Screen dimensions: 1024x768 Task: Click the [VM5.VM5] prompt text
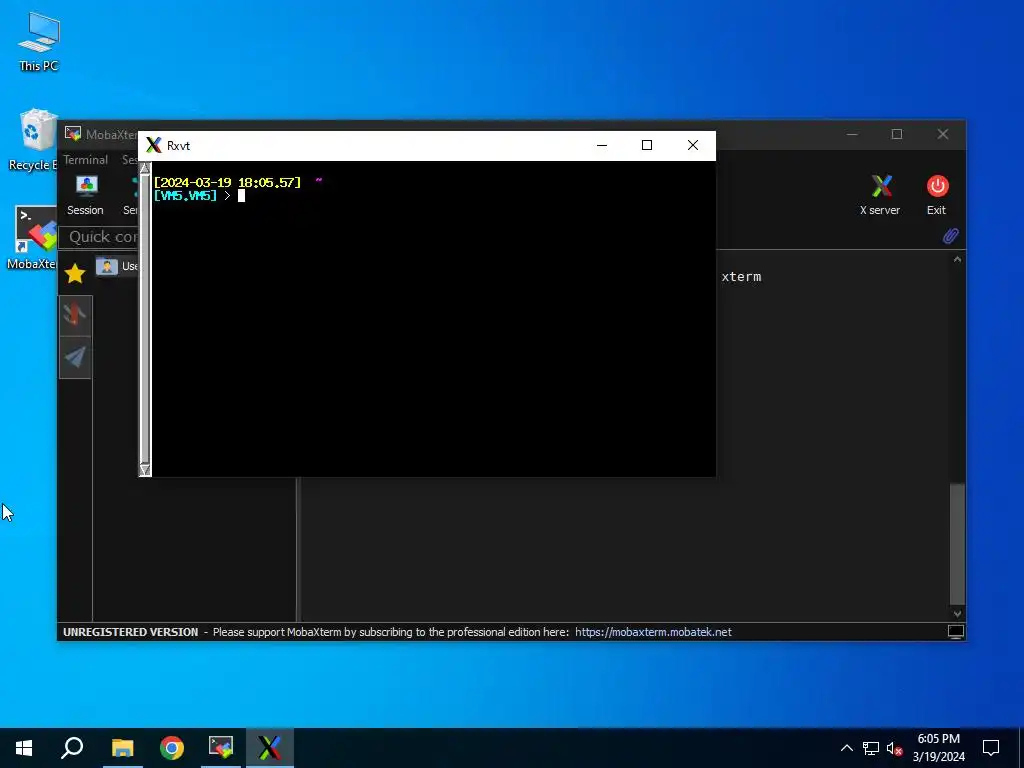coord(185,195)
